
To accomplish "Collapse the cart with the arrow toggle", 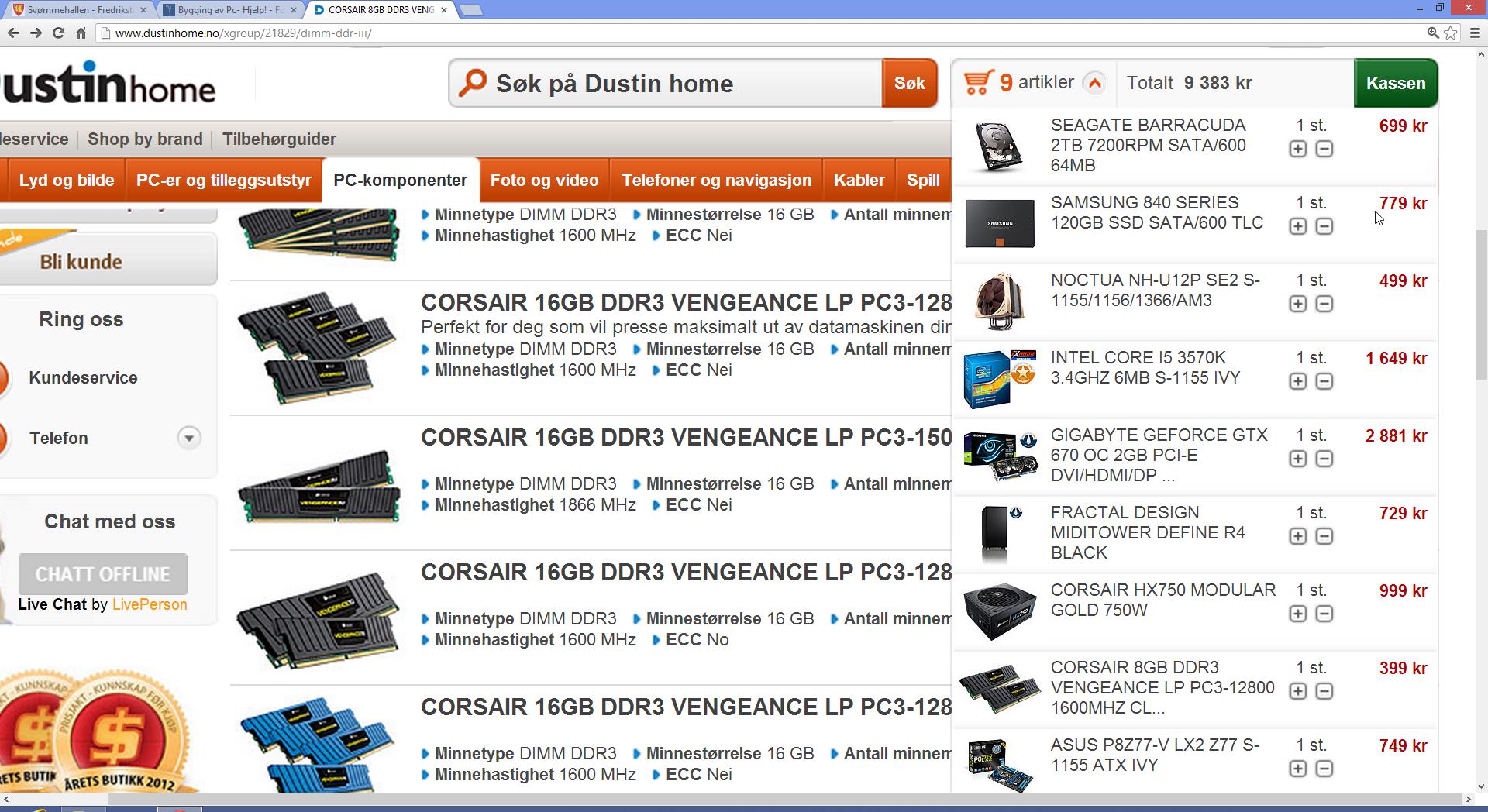I will [1094, 83].
